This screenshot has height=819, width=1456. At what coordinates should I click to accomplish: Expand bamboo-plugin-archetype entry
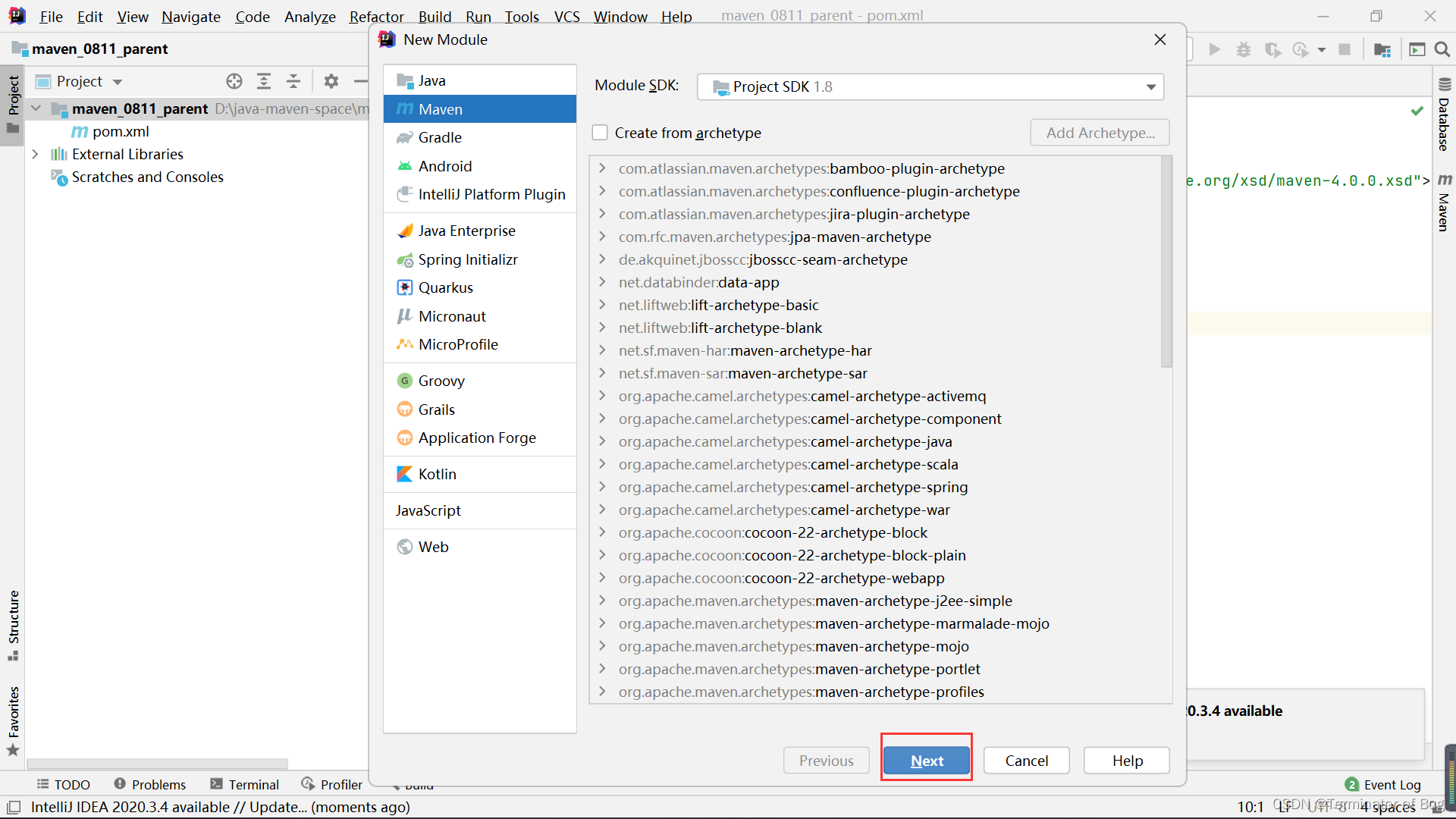pos(602,168)
